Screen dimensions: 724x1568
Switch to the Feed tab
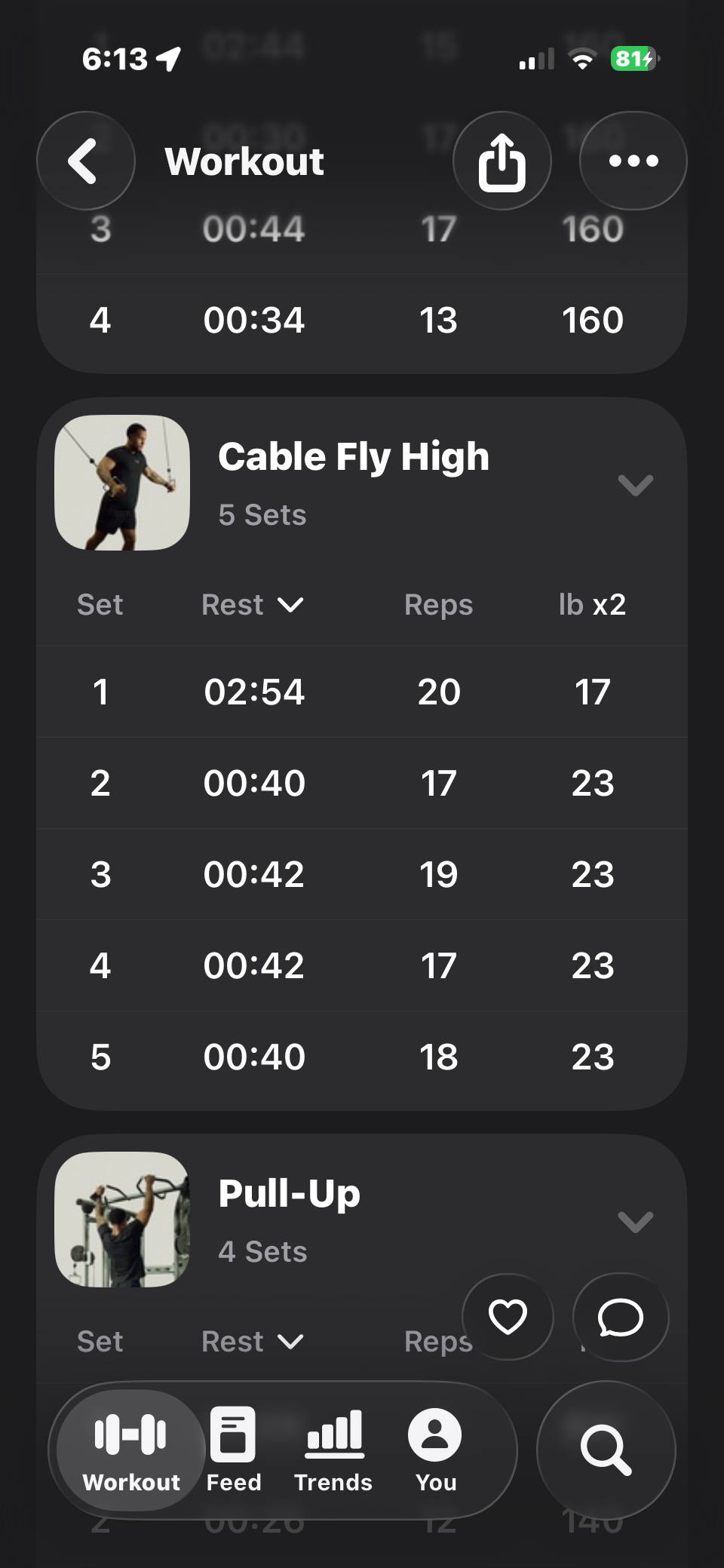coord(233,1449)
